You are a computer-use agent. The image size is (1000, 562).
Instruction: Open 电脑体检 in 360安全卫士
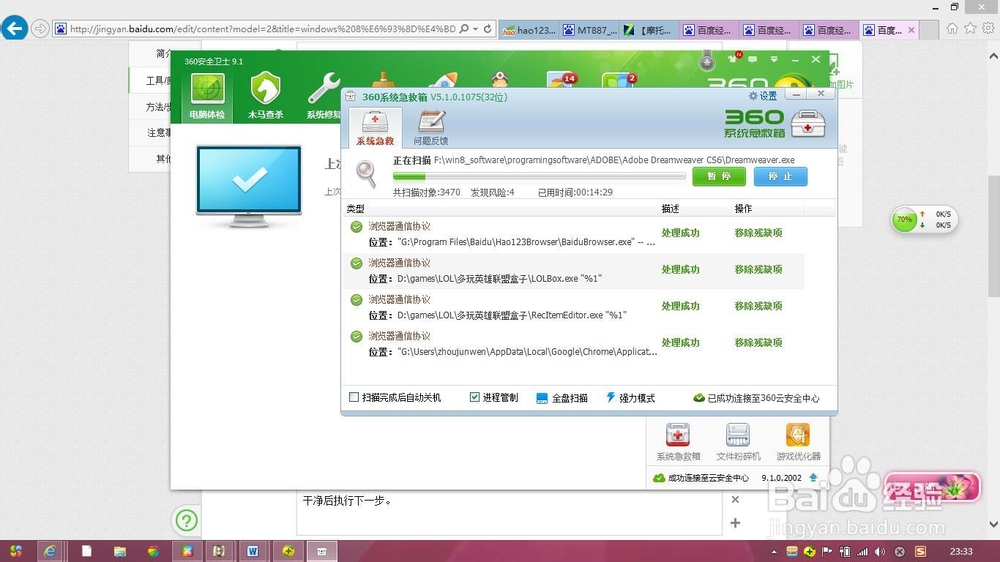pyautogui.click(x=207, y=96)
